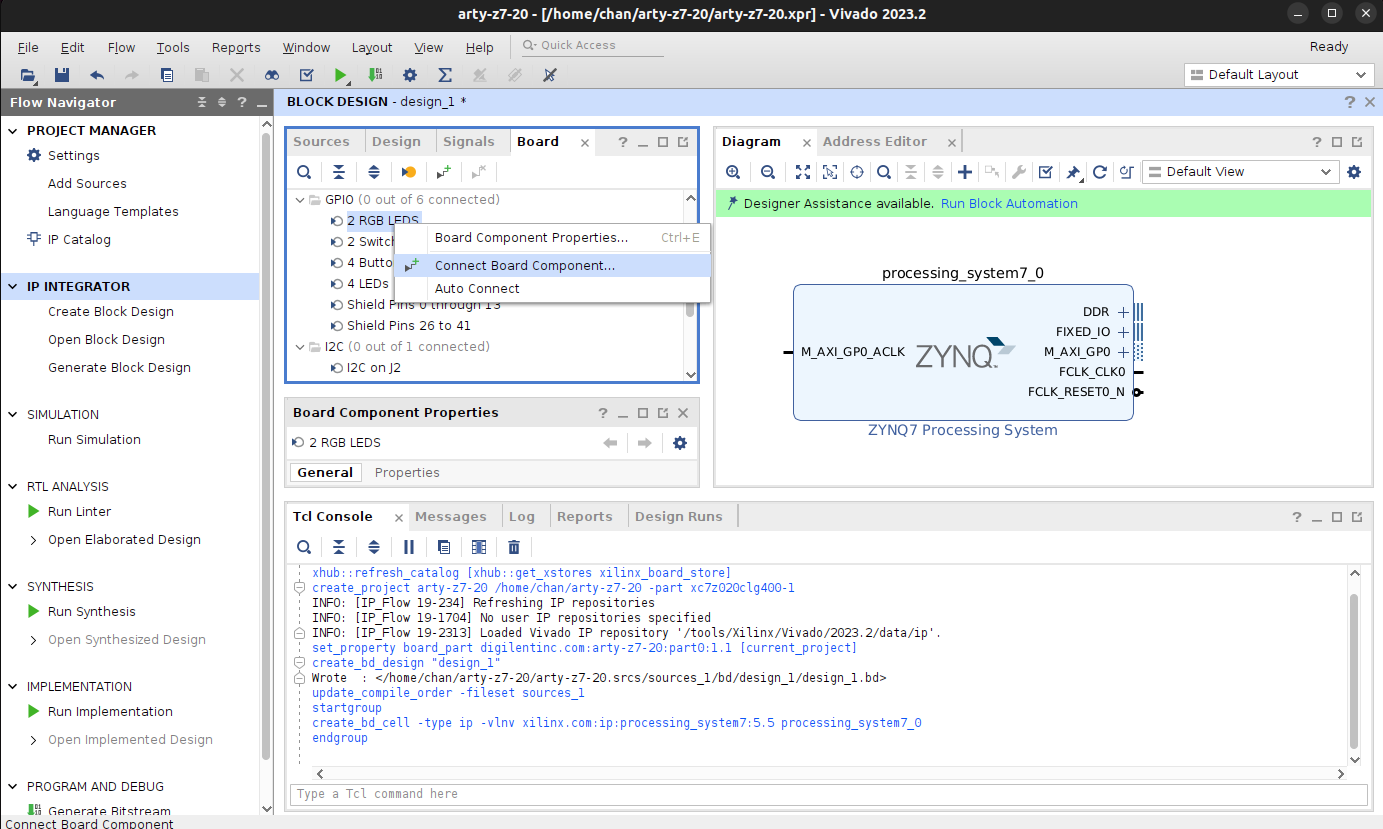The width and height of the screenshot is (1383, 829).
Task: Click Run Synthesis in Flow Navigator
Action: point(92,612)
